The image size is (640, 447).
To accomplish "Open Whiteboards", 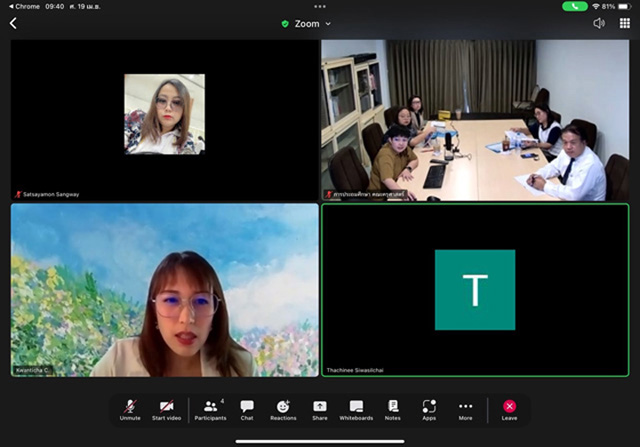I will [356, 408].
